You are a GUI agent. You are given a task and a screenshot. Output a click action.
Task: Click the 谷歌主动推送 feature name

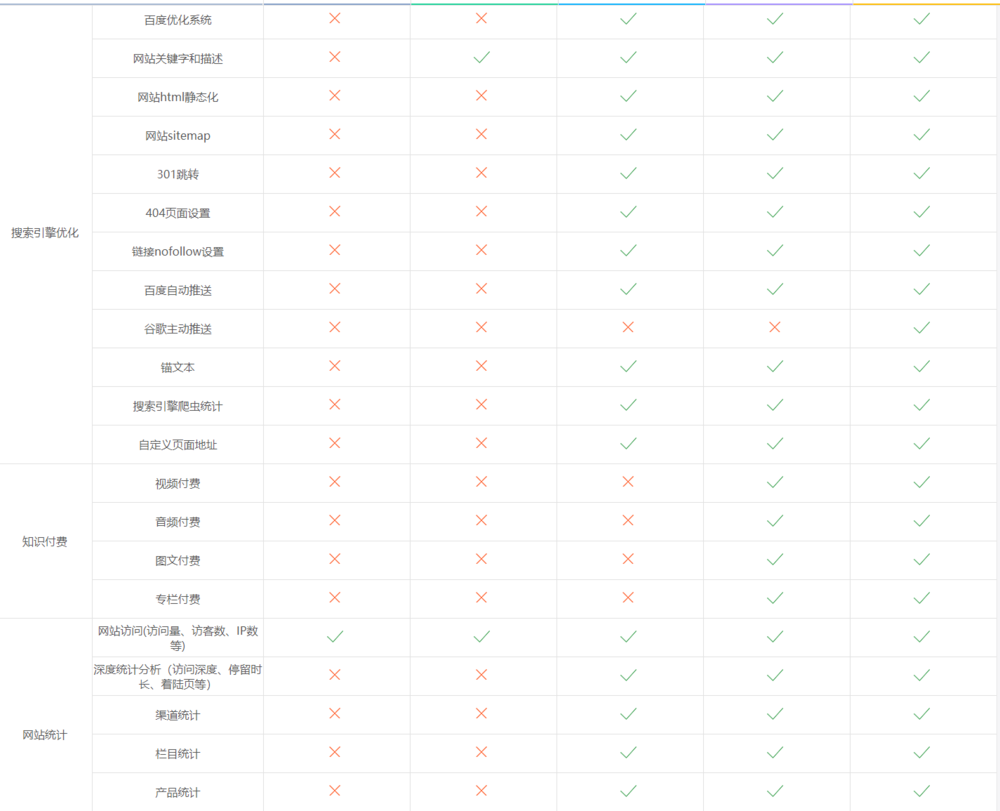coord(178,329)
